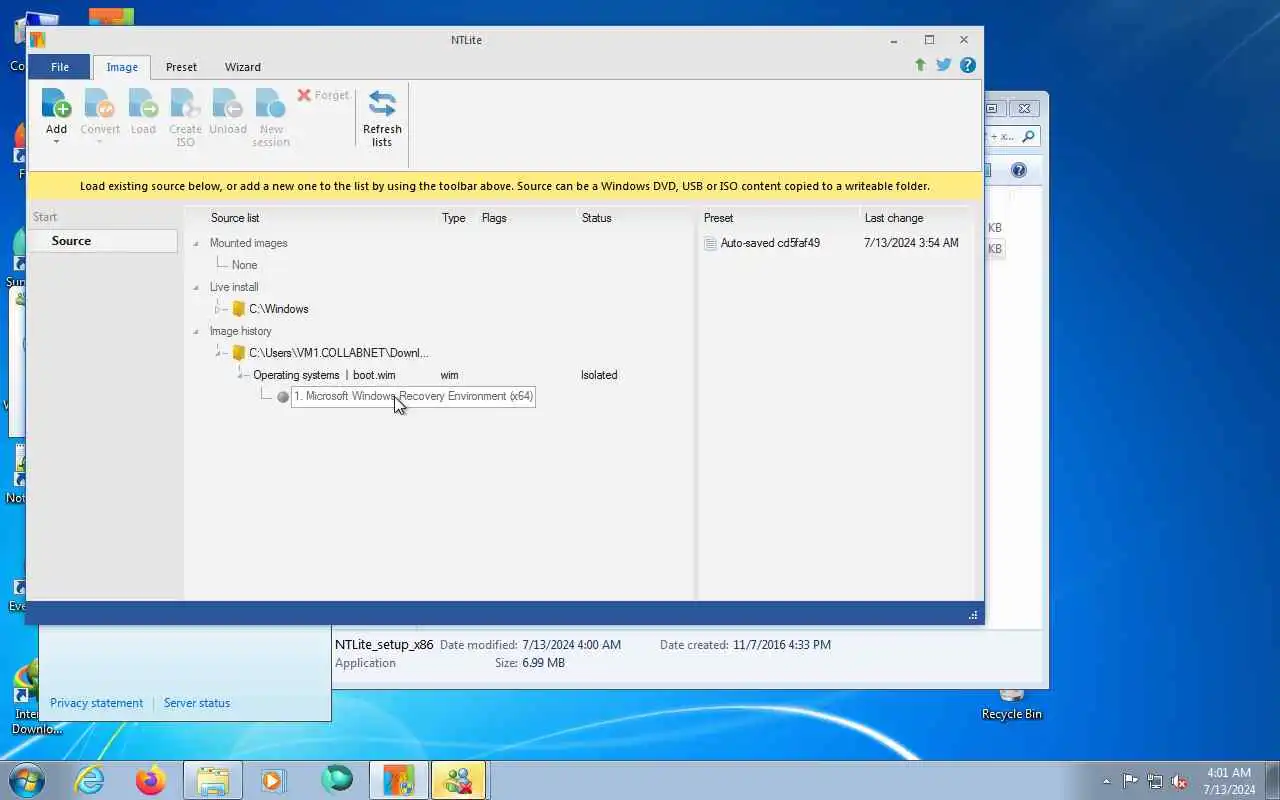
Task: Open the Windows Start button
Action: (26, 780)
